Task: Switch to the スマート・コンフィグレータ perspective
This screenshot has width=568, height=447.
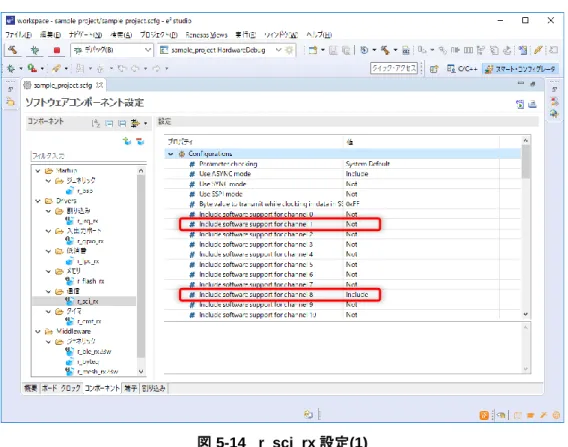Action: [521, 68]
